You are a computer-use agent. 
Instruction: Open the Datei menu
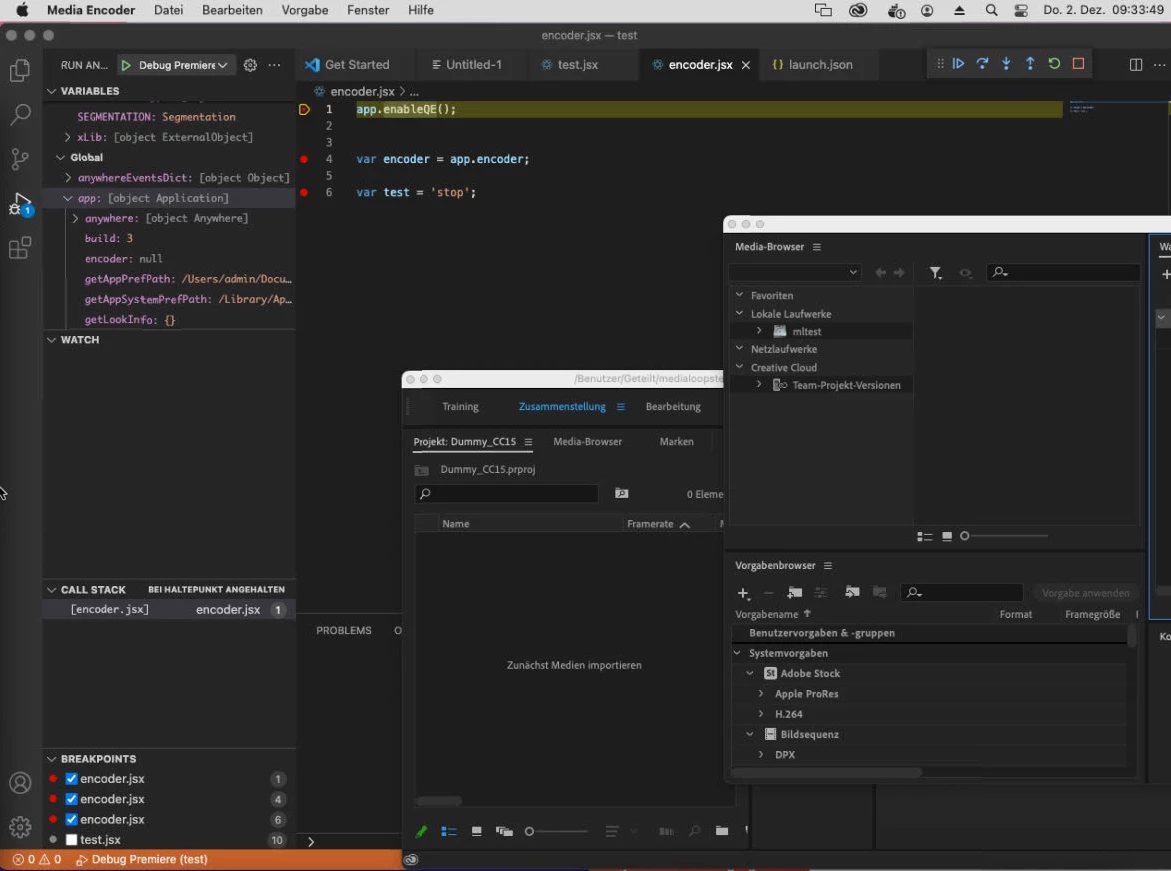pyautogui.click(x=168, y=10)
